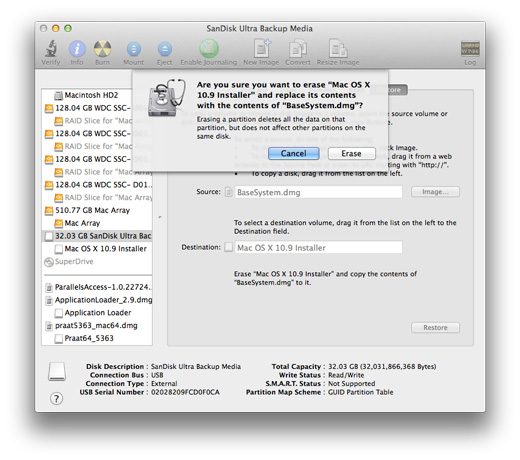Select Application Loader volume

coord(97,313)
